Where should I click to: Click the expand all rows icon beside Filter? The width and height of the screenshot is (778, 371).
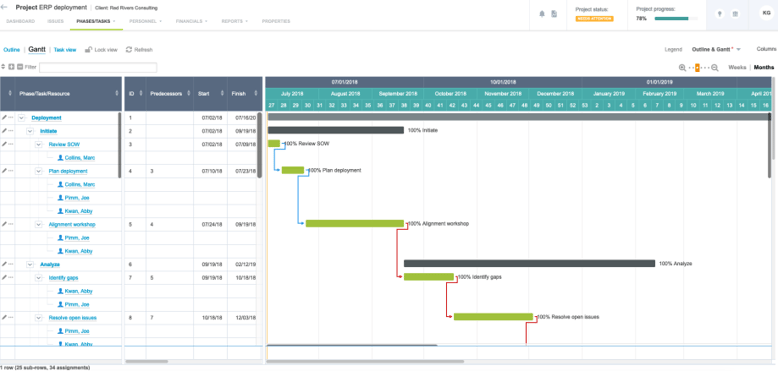pyautogui.click(x=11, y=66)
